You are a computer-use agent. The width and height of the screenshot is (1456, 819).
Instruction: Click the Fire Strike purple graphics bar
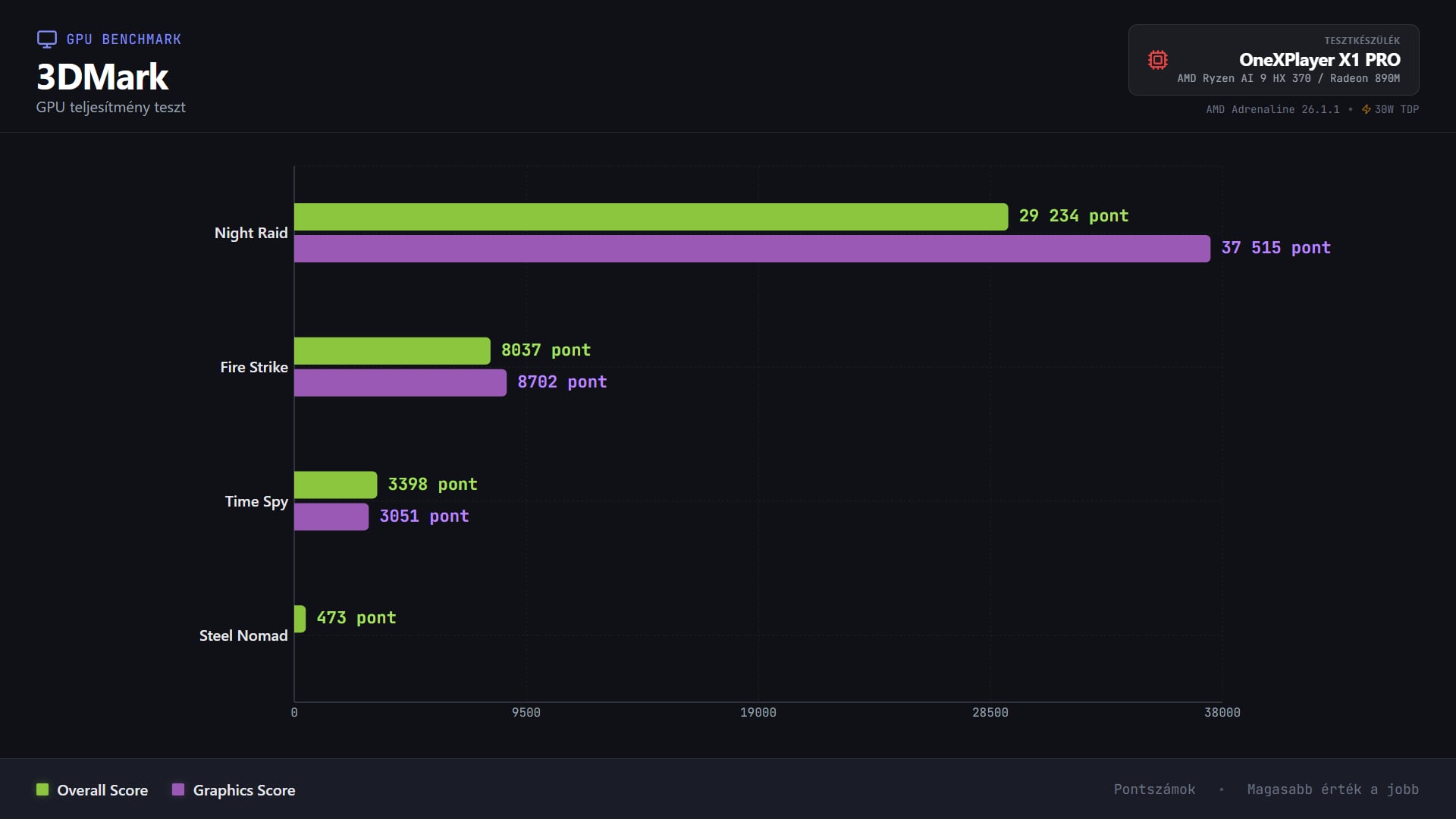click(400, 383)
